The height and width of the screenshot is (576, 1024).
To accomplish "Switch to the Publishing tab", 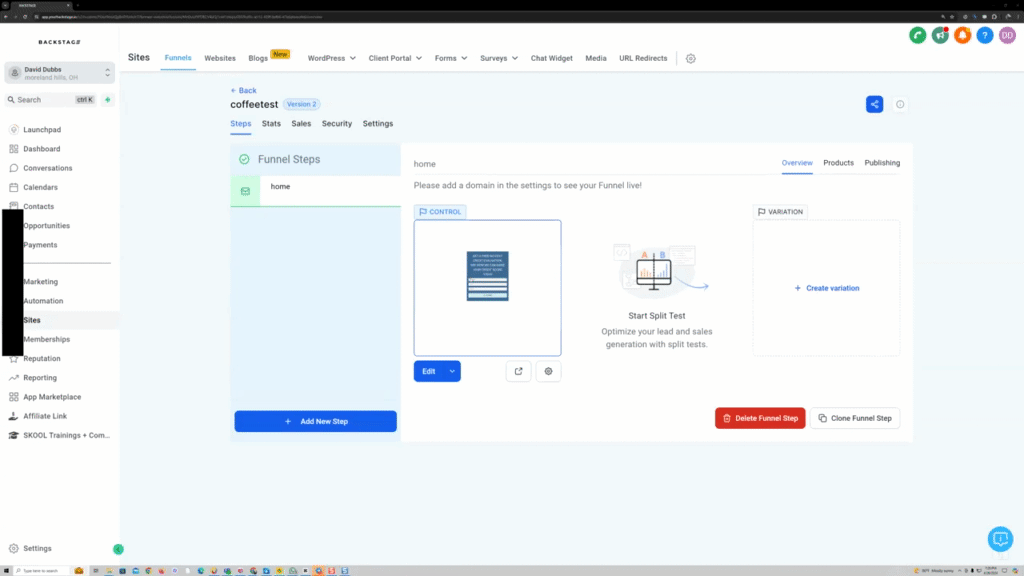I will pyautogui.click(x=881, y=163).
